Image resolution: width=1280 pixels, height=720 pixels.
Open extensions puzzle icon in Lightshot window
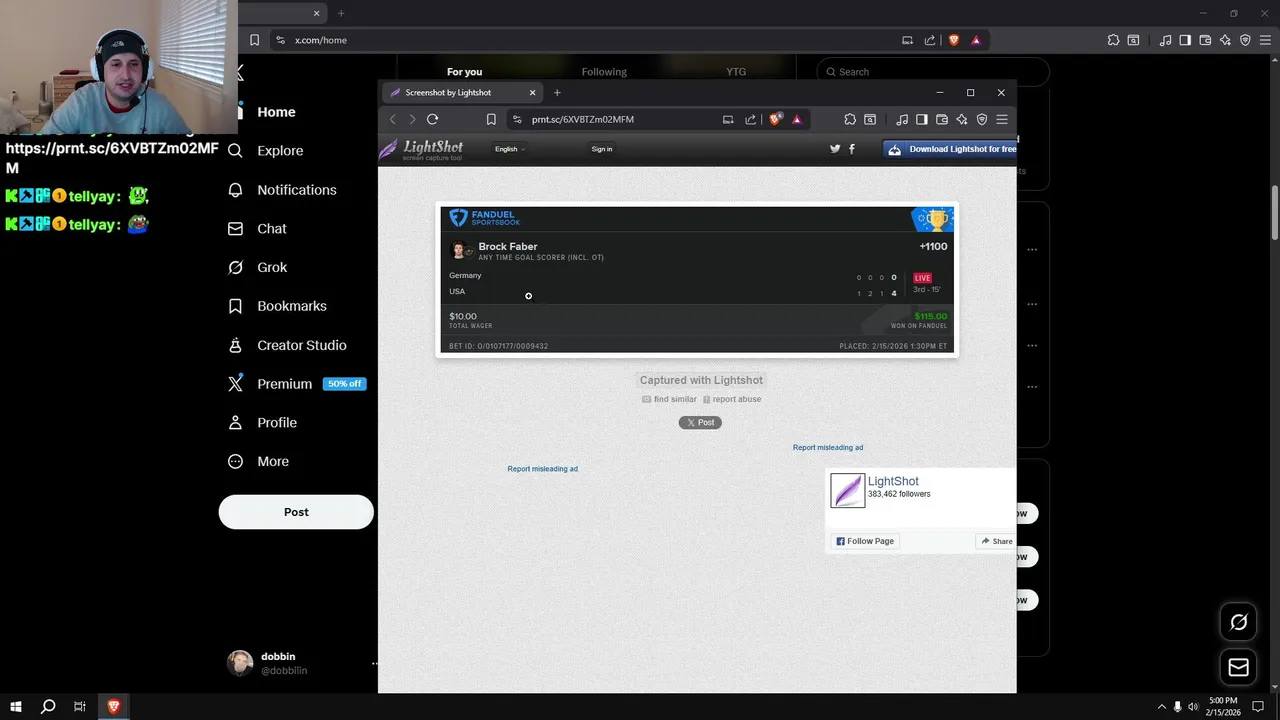[x=850, y=119]
